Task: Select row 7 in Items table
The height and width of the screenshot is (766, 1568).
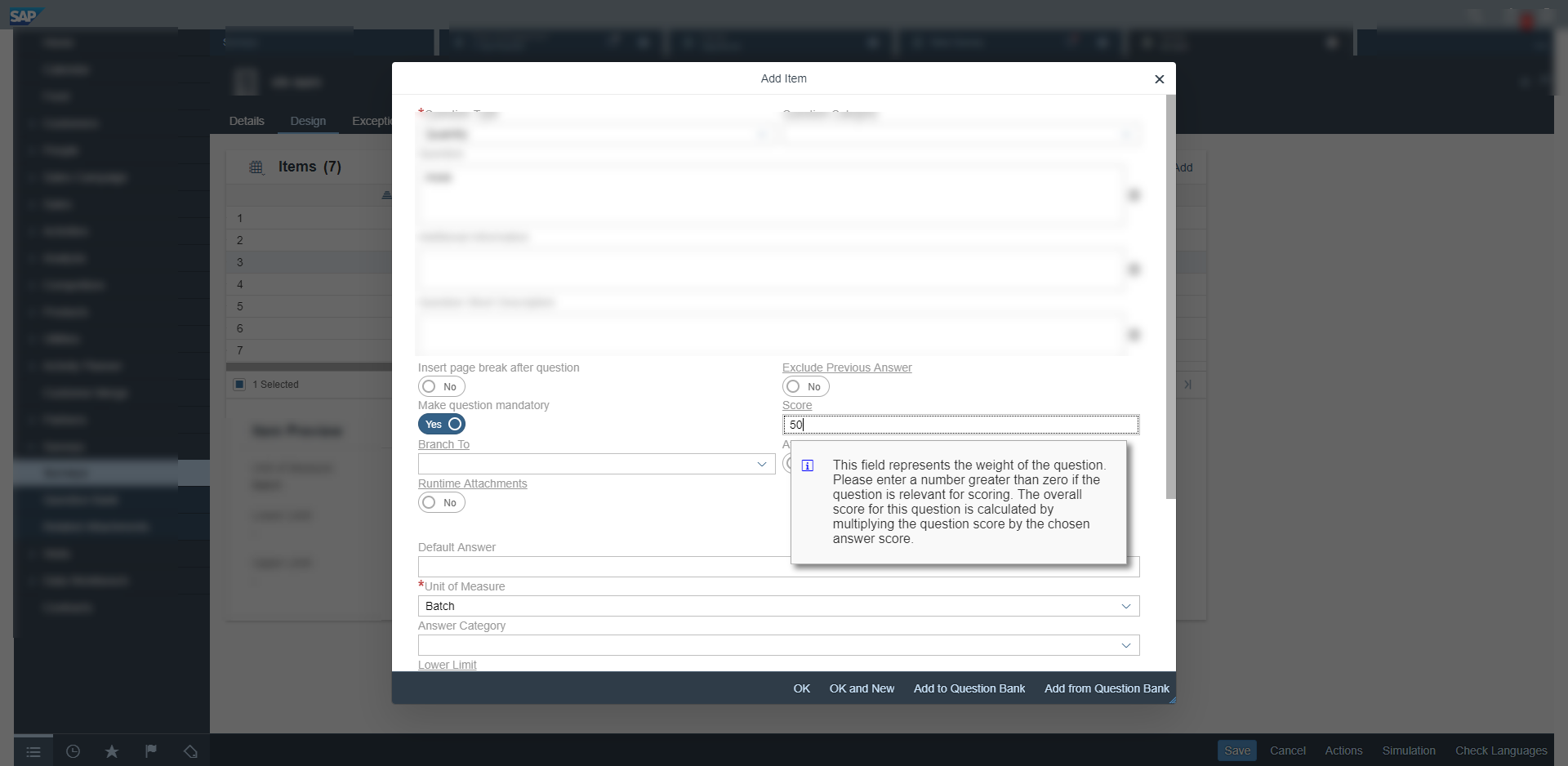Action: pyautogui.click(x=309, y=350)
